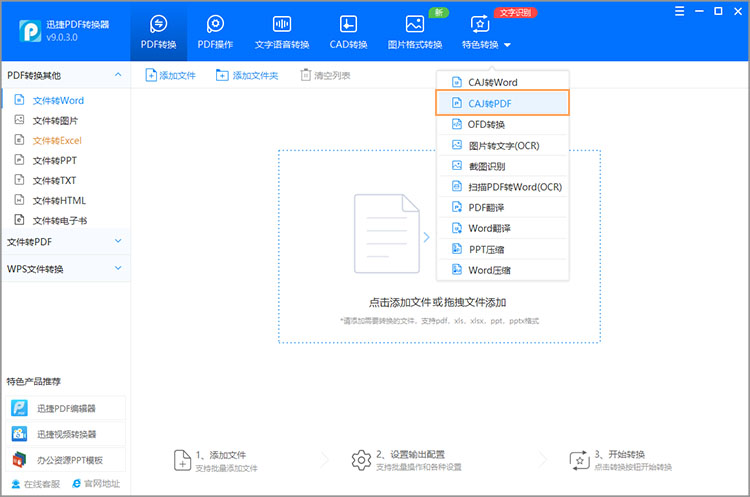
Task: Open 在线客服 support link
Action: click(35, 484)
